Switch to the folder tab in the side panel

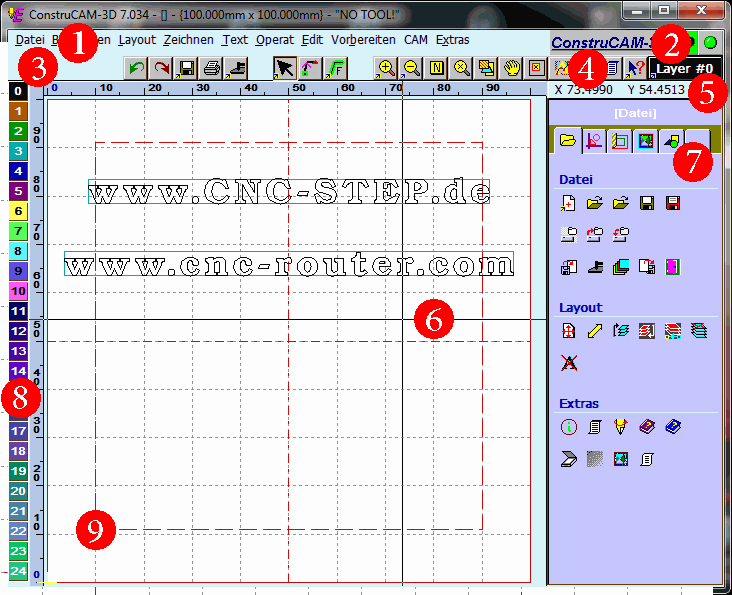coord(567,142)
